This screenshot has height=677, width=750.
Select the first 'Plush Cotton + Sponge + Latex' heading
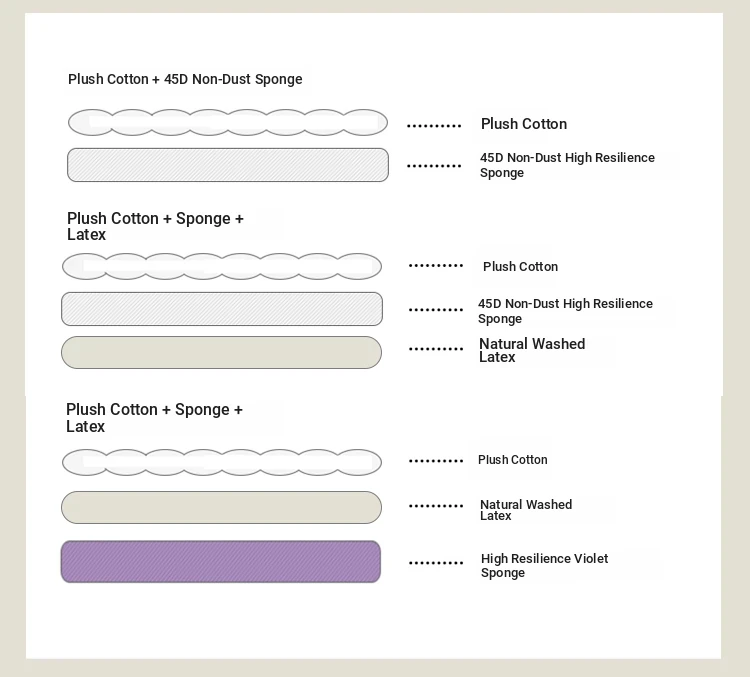pyautogui.click(x=155, y=226)
